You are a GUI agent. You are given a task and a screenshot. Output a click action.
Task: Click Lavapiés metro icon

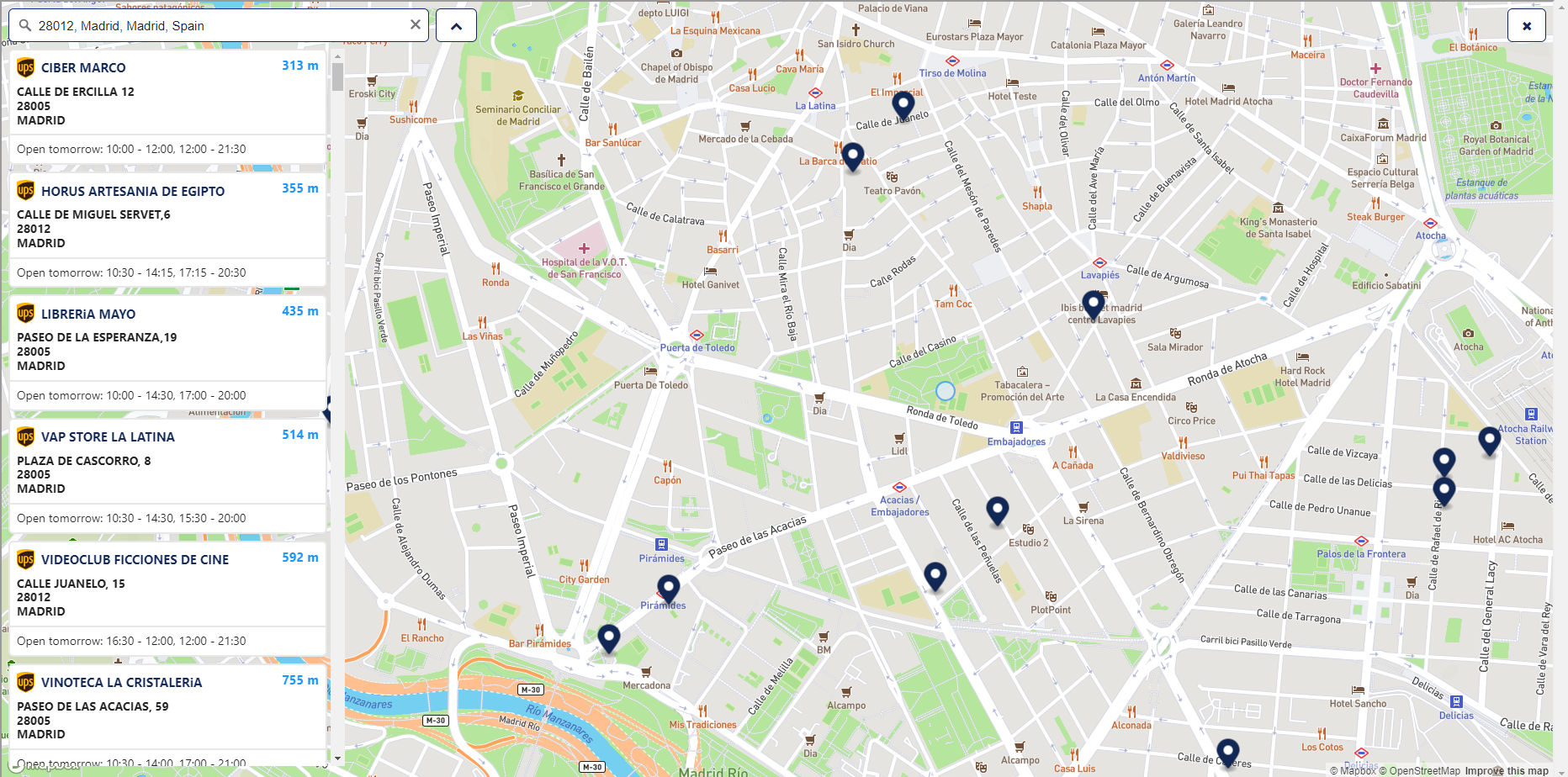[1099, 263]
